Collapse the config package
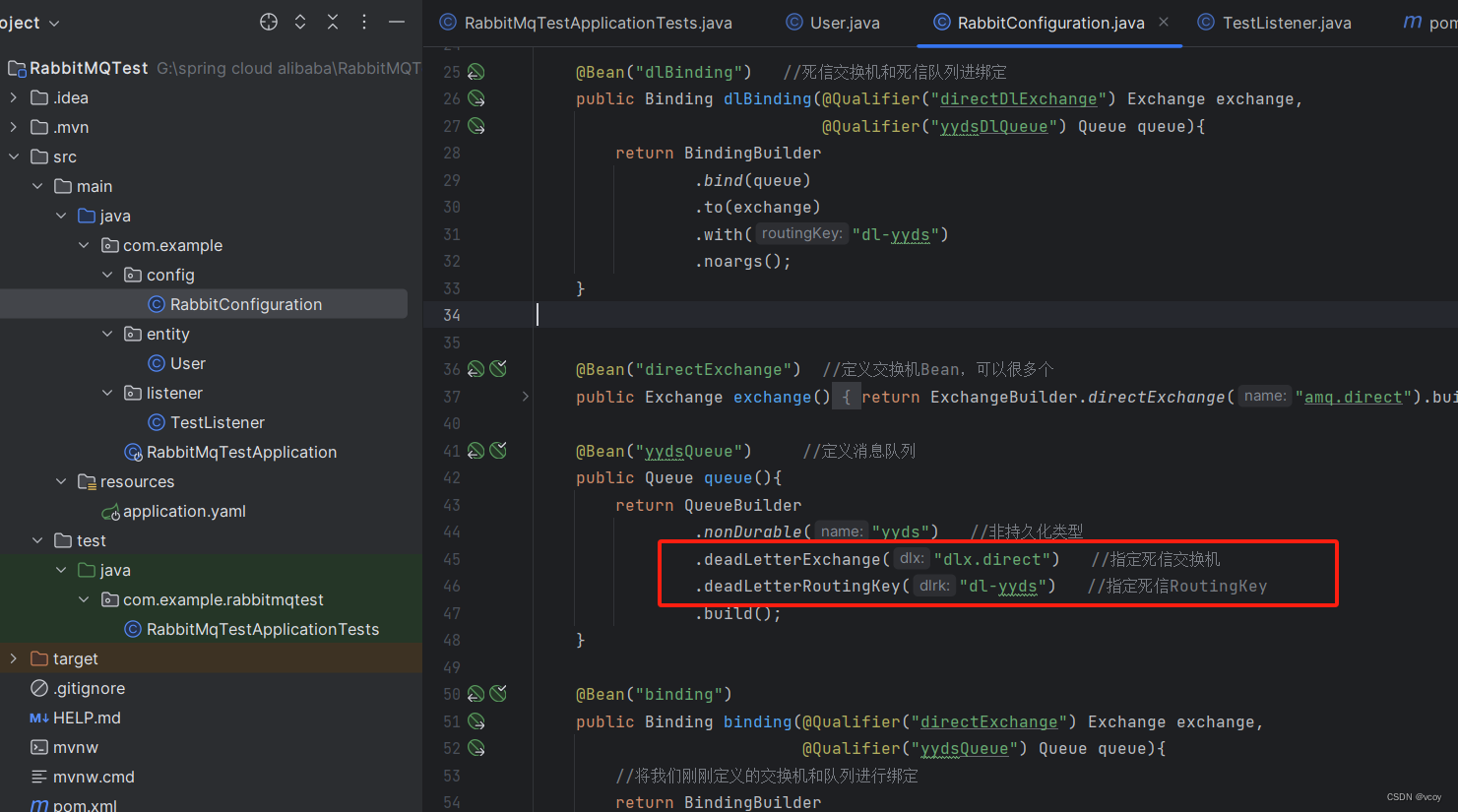The height and width of the screenshot is (812, 1458). point(107,275)
